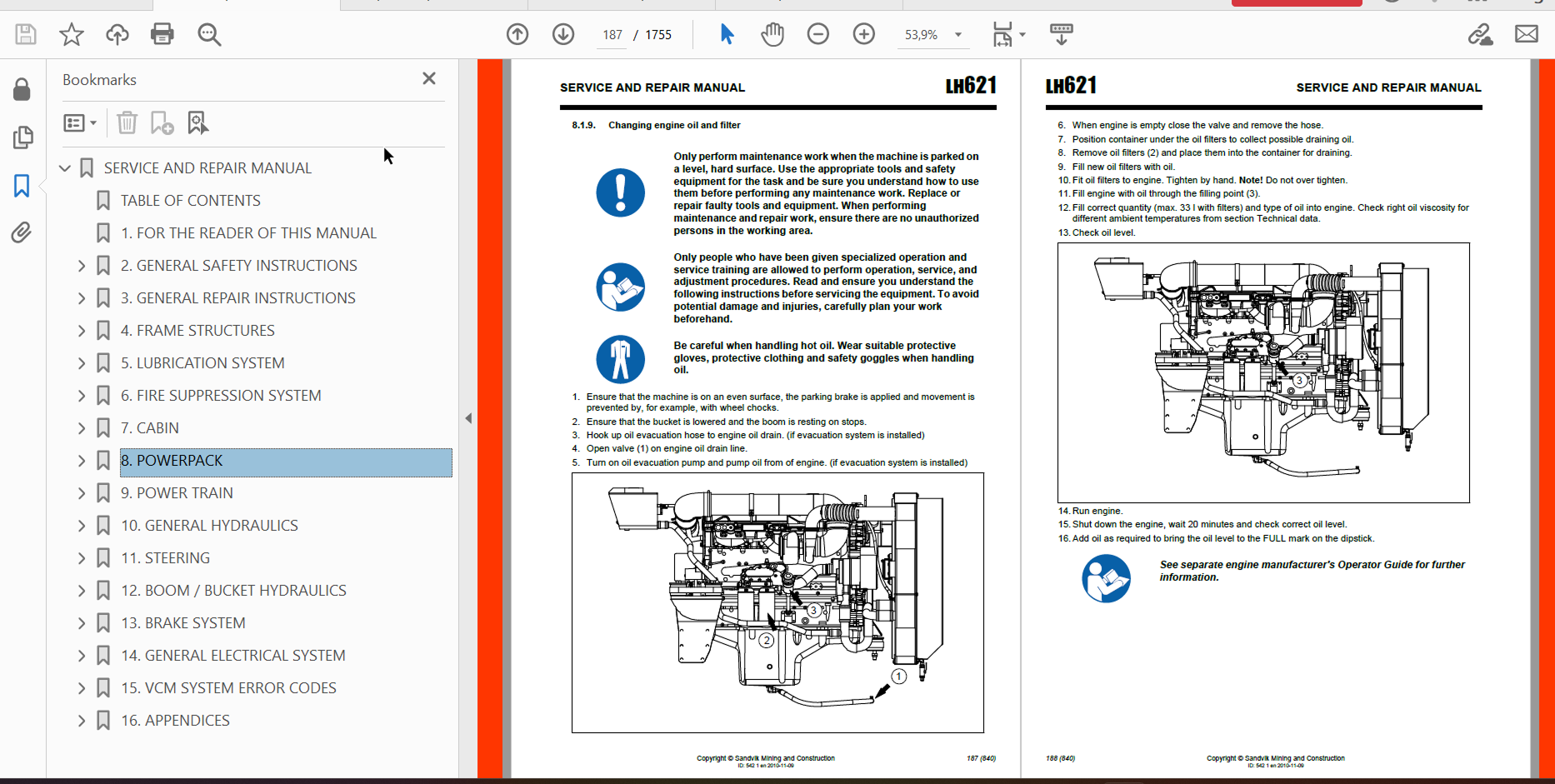This screenshot has height=784, width=1555.
Task: Click the zoom in plus button
Action: [x=864, y=34]
